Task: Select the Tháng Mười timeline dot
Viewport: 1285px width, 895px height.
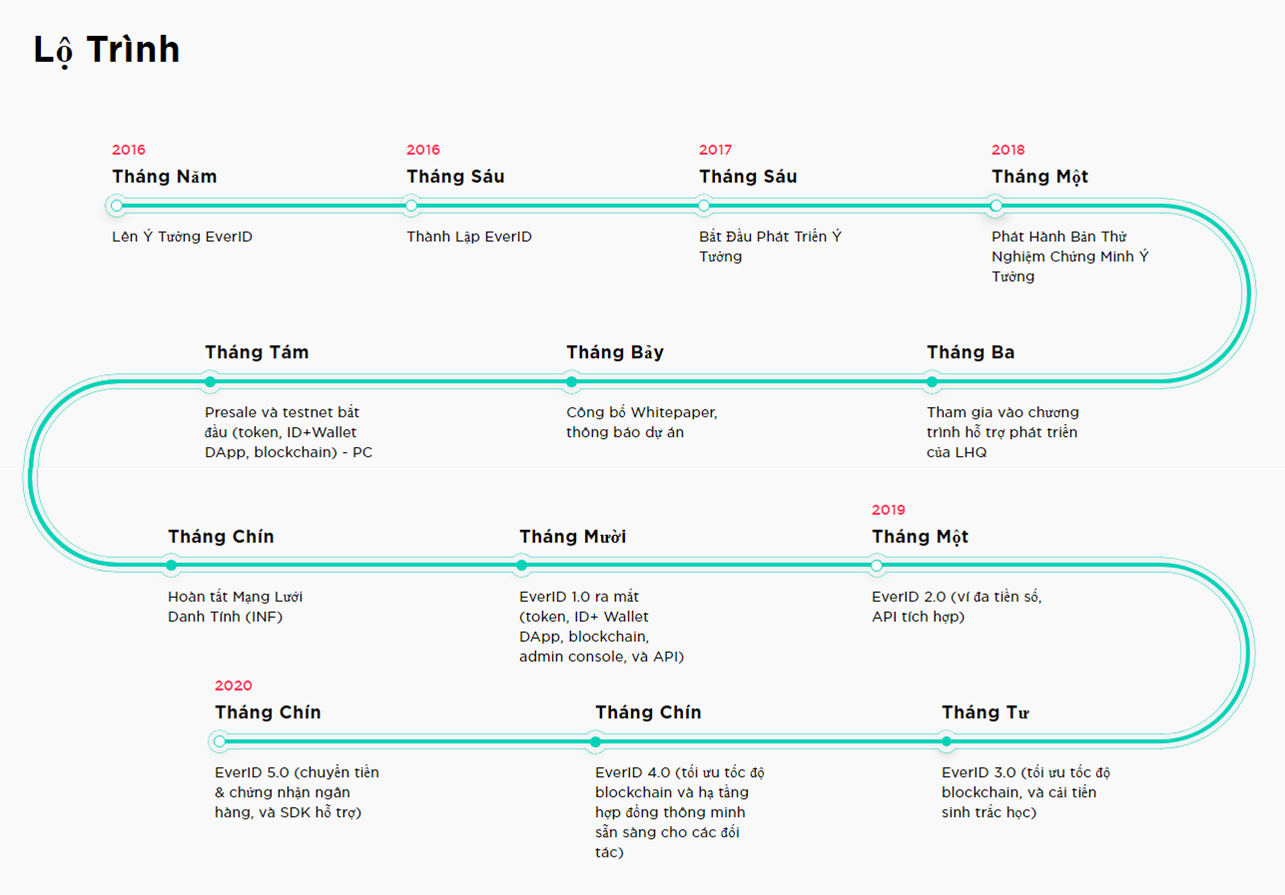Action: pyautogui.click(x=522, y=566)
